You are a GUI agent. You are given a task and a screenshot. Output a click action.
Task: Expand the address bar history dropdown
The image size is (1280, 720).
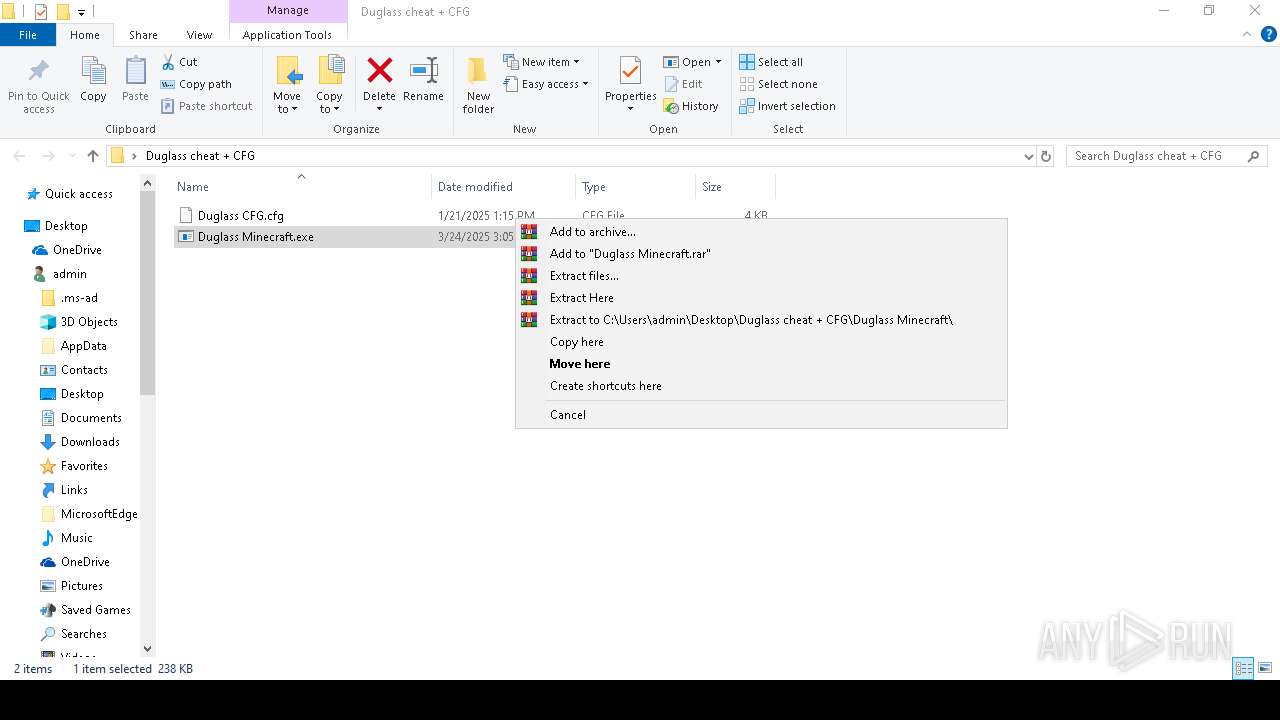(x=1028, y=157)
